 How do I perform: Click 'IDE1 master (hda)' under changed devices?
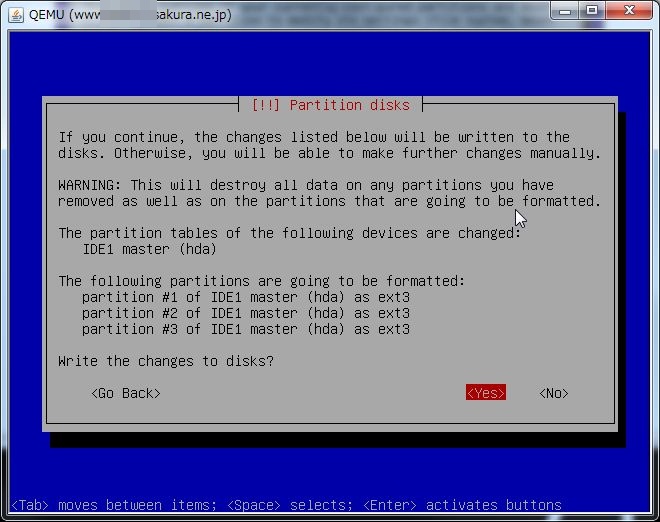click(x=149, y=249)
